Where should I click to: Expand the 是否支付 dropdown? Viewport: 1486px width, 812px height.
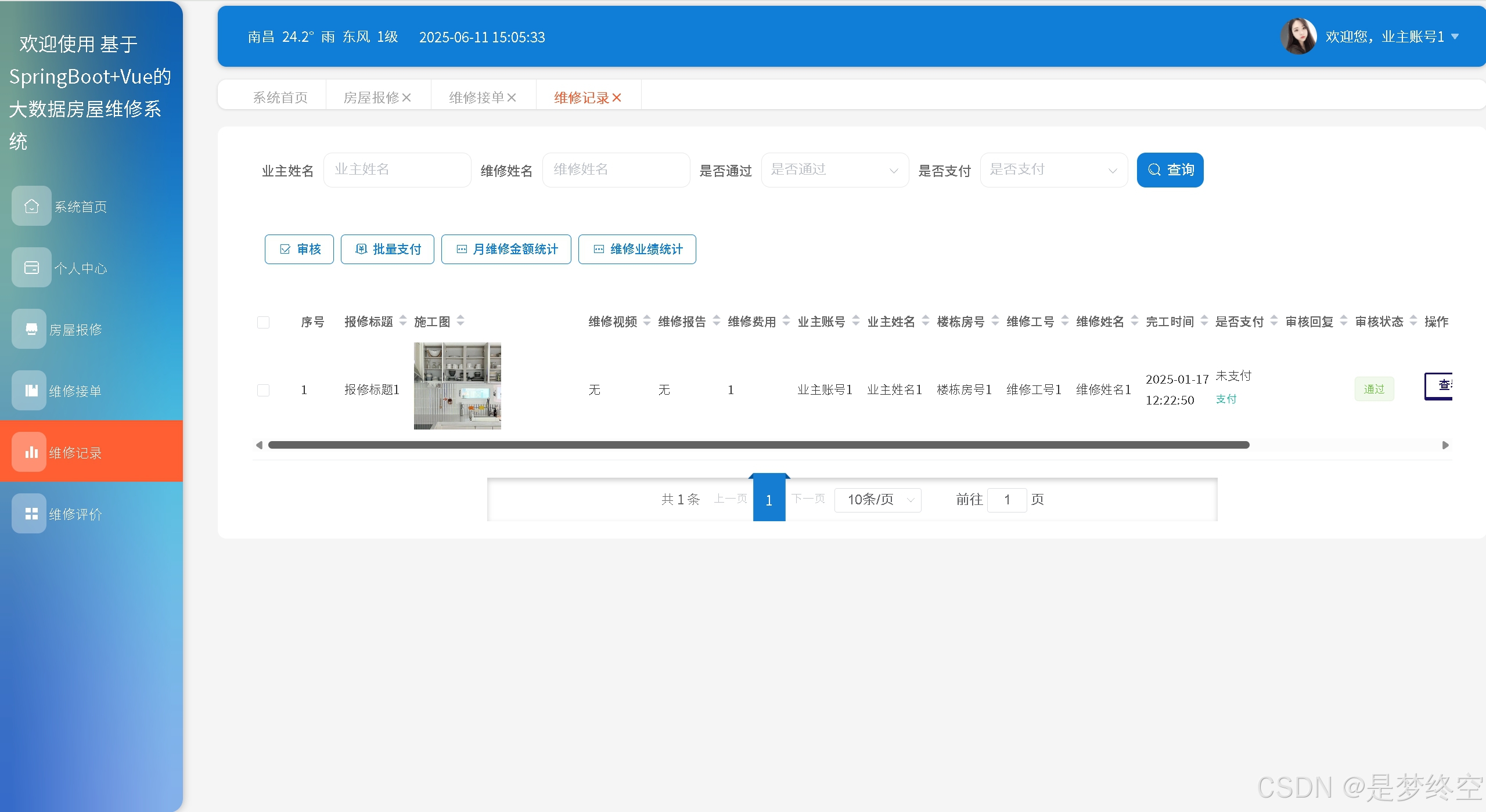[x=1053, y=170]
